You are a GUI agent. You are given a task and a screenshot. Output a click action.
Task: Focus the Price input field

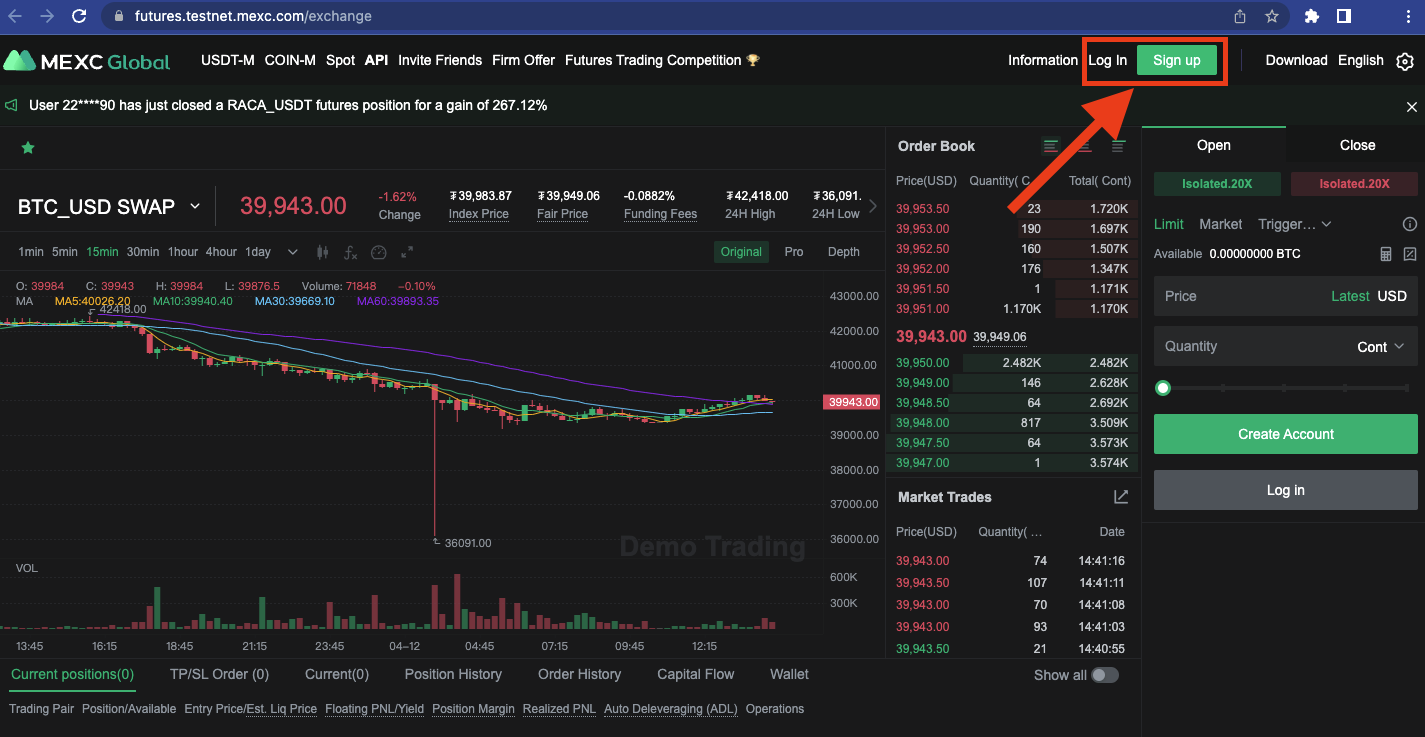tap(1286, 296)
